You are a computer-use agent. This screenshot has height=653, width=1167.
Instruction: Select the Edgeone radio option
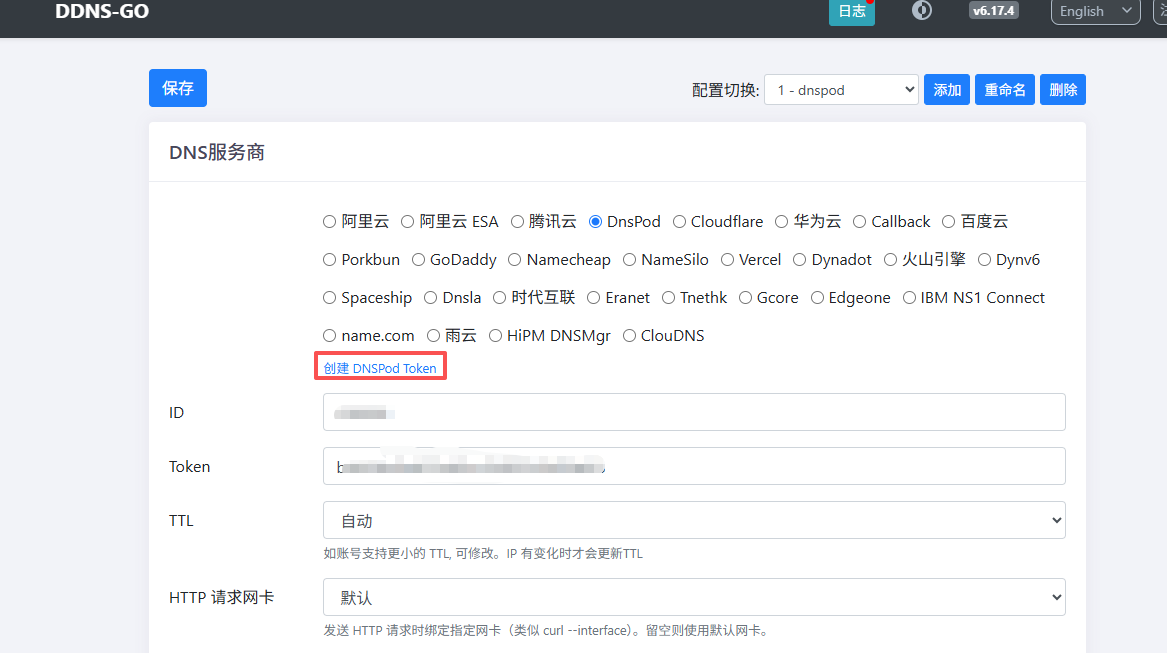(x=817, y=298)
